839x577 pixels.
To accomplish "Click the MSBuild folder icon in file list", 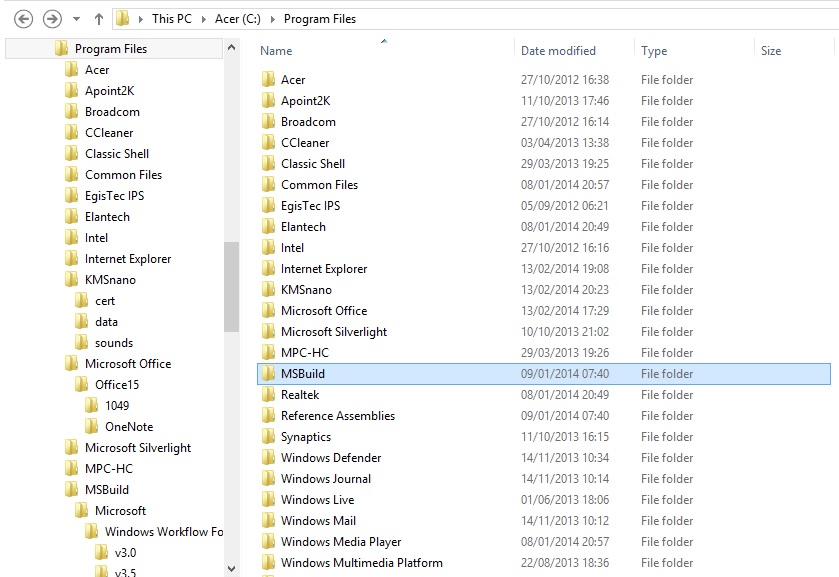I will point(269,374).
